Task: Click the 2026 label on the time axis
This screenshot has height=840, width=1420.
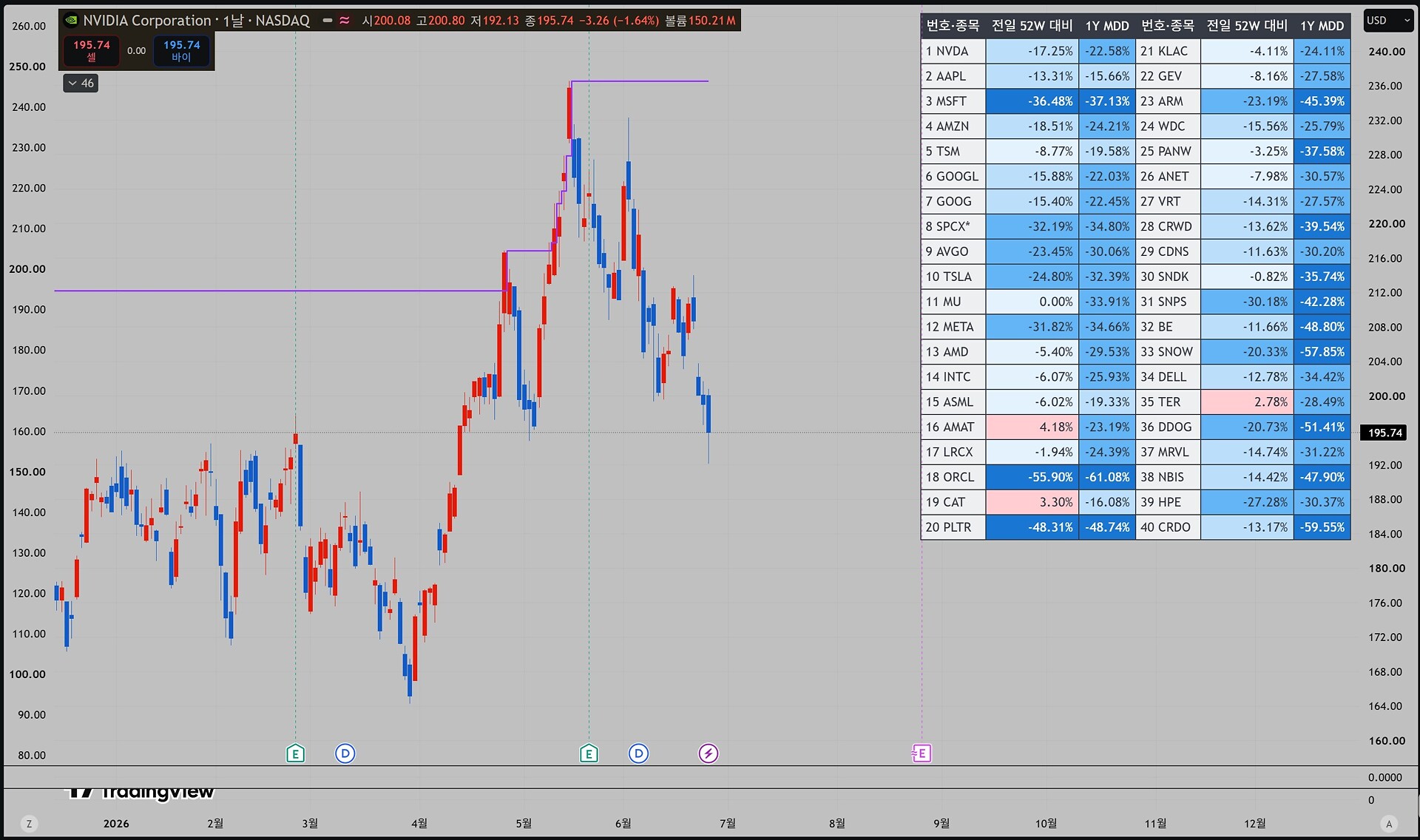Action: click(116, 824)
